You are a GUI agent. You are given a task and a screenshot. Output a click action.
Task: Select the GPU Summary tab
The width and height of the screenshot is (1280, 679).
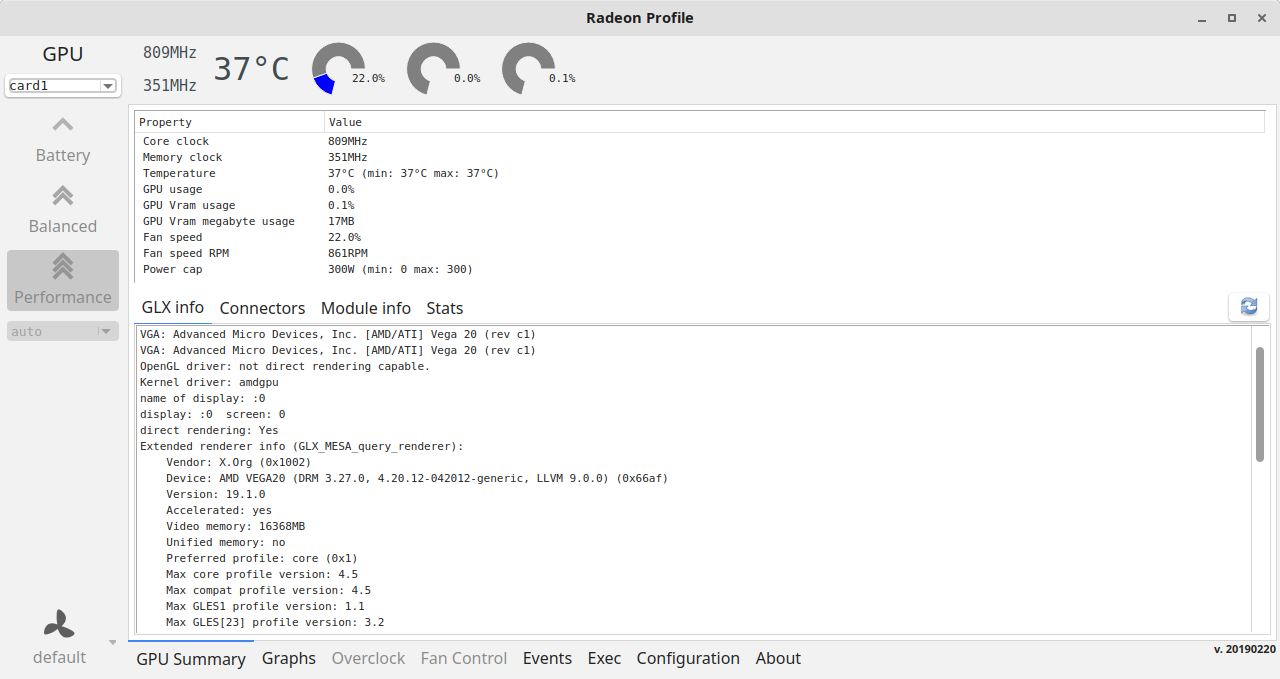click(x=191, y=659)
